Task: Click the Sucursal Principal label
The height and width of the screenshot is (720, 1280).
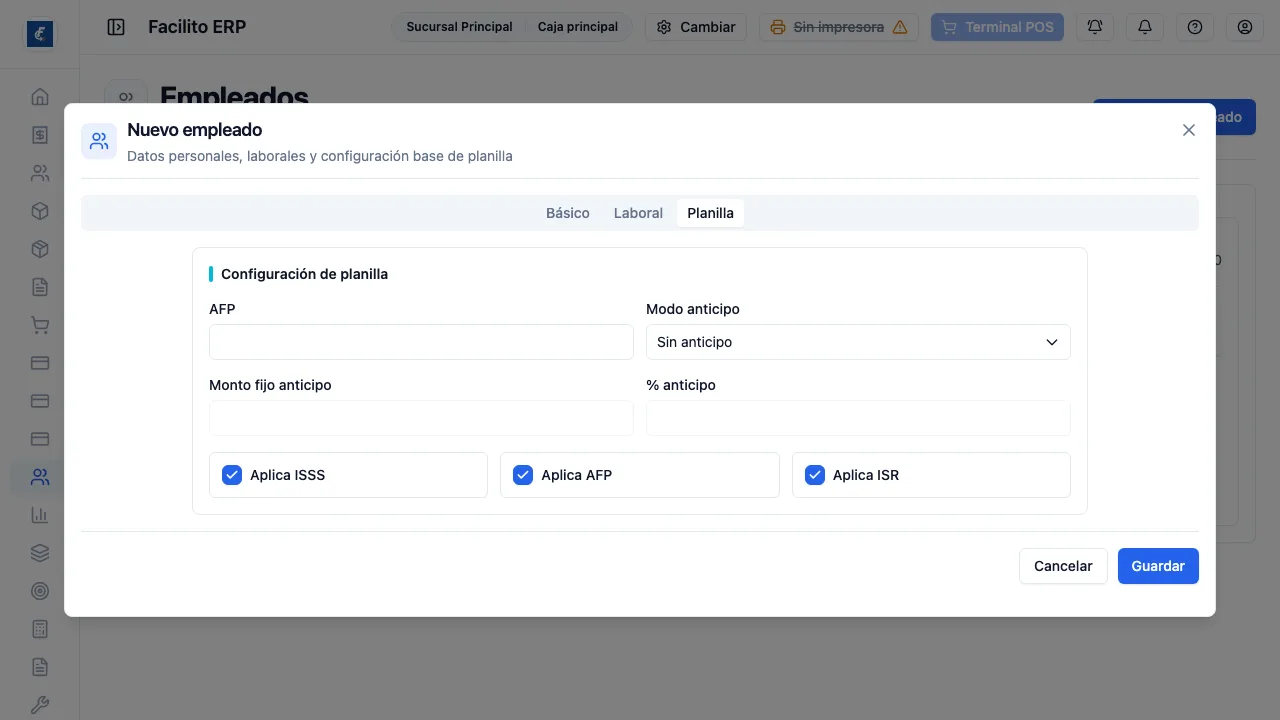Action: click(459, 27)
